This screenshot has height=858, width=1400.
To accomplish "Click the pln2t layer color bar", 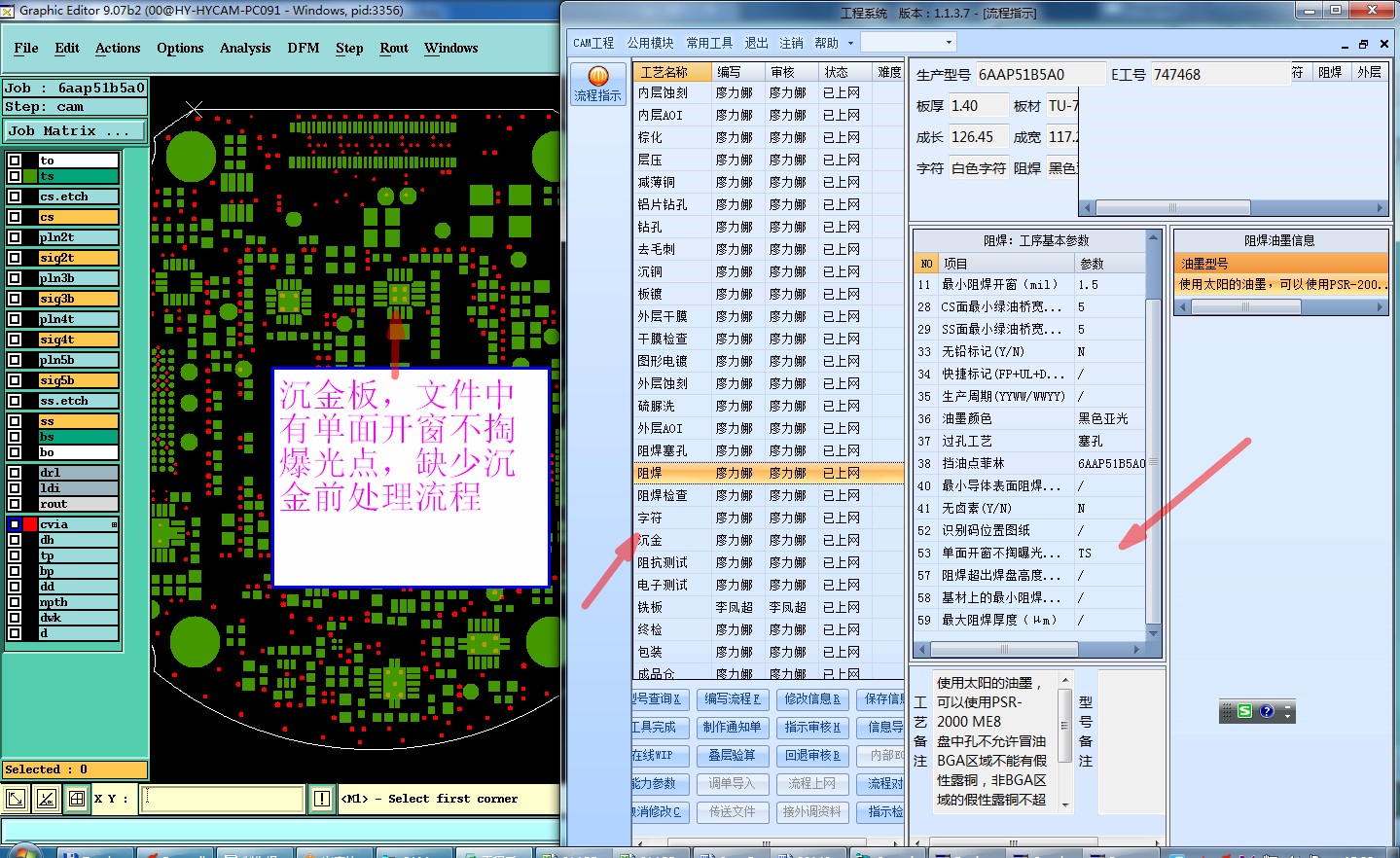I will (79, 237).
